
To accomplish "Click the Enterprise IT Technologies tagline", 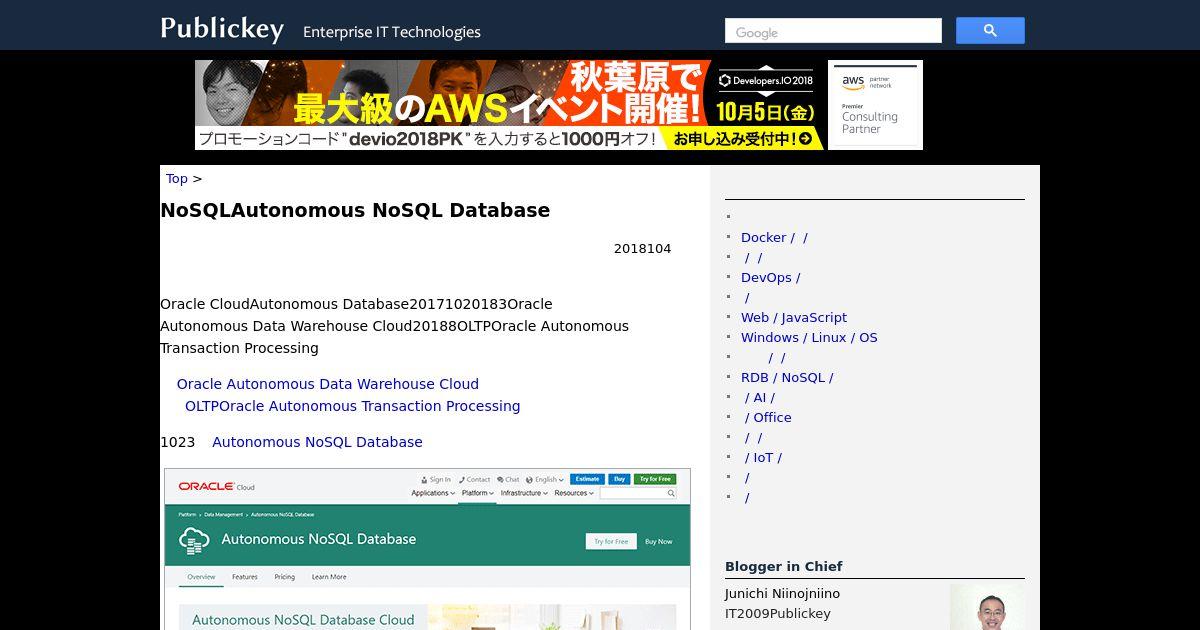I will [392, 32].
